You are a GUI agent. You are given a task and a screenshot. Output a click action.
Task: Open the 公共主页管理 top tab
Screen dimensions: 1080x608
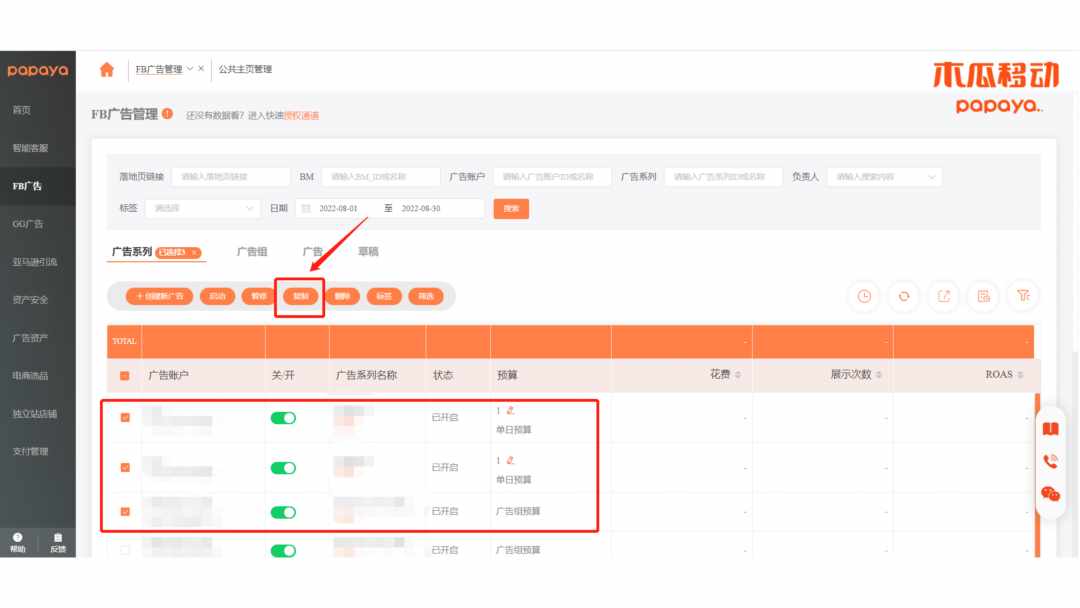click(245, 70)
